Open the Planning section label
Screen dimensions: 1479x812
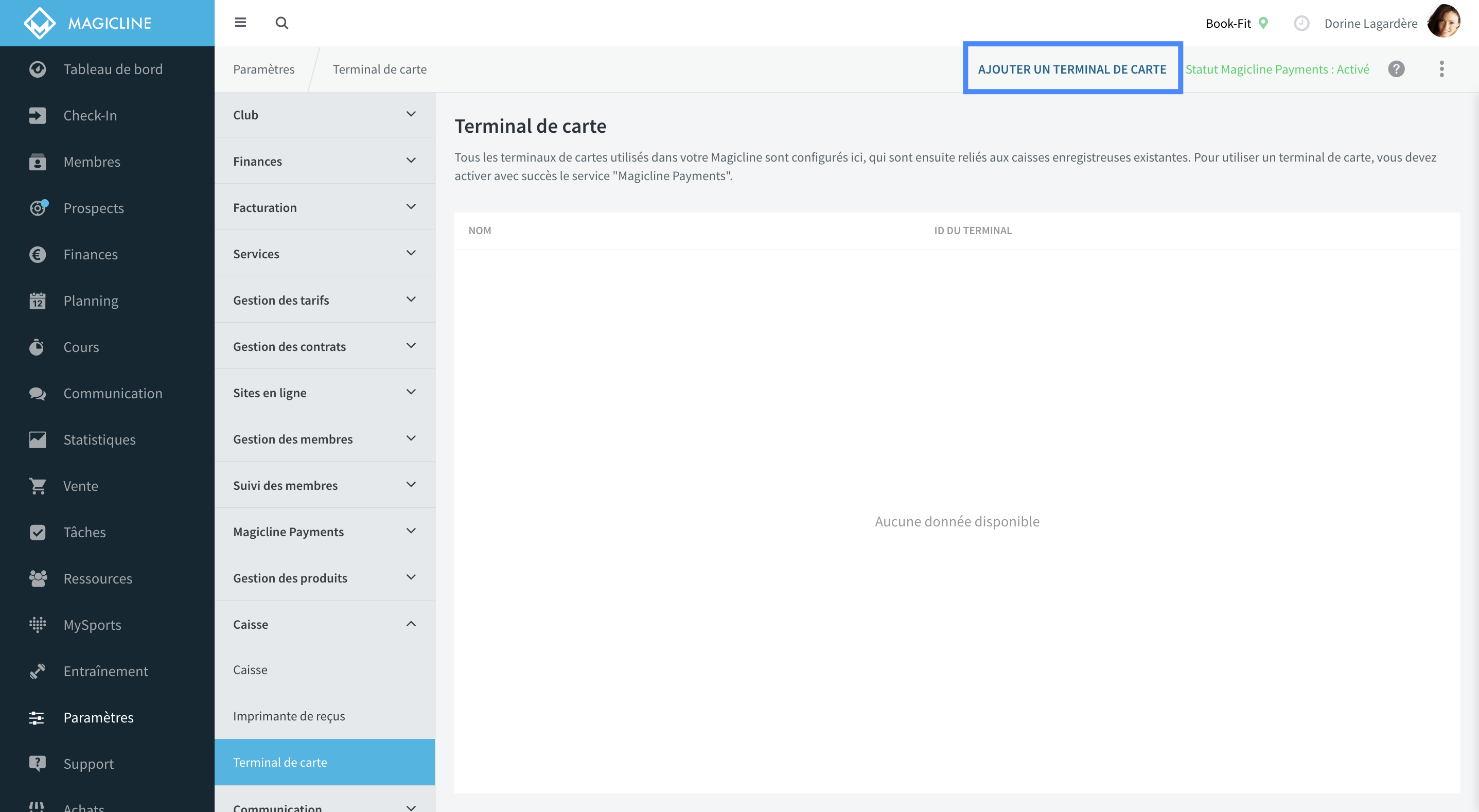pyautogui.click(x=91, y=301)
